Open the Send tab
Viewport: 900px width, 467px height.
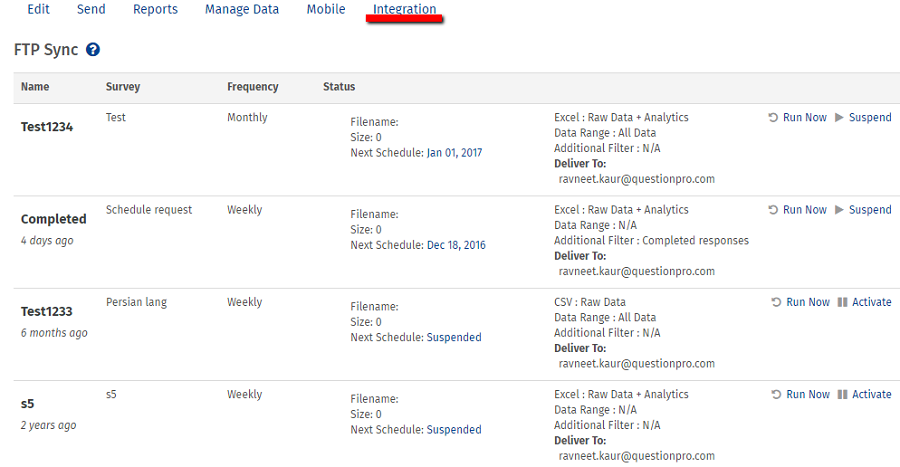click(91, 10)
